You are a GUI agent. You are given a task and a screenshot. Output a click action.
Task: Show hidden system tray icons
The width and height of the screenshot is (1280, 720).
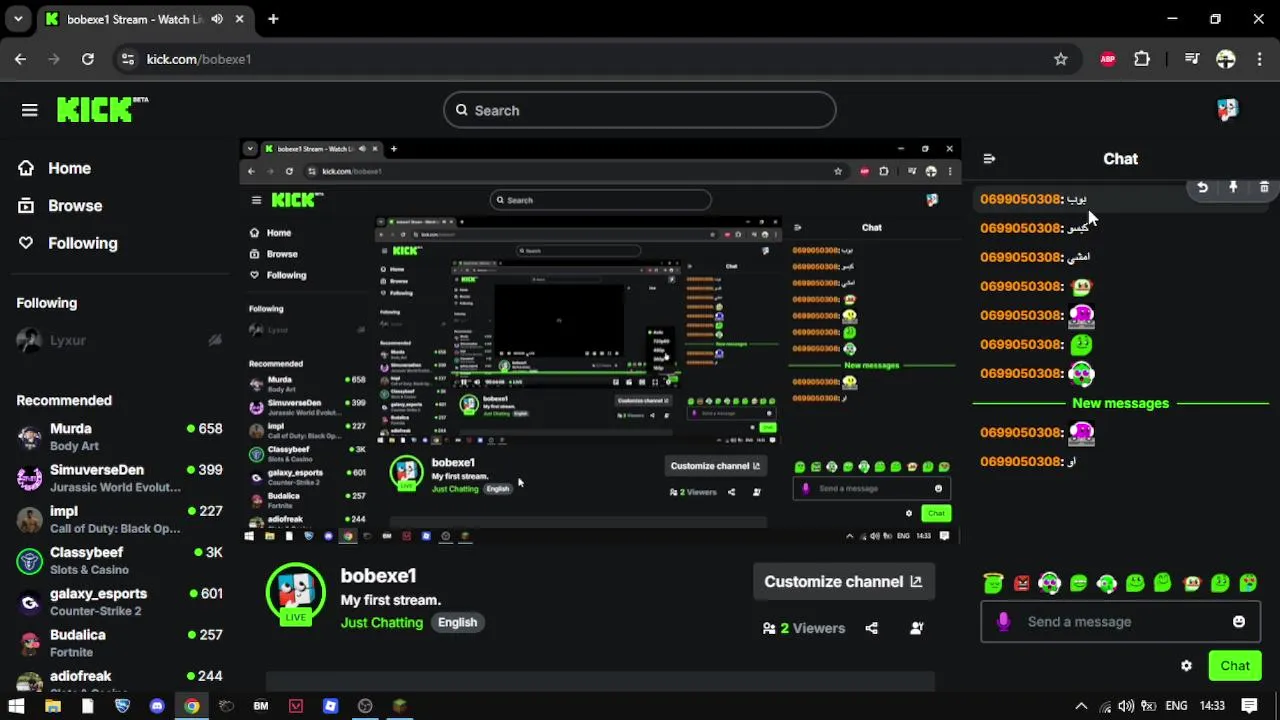(x=1081, y=706)
